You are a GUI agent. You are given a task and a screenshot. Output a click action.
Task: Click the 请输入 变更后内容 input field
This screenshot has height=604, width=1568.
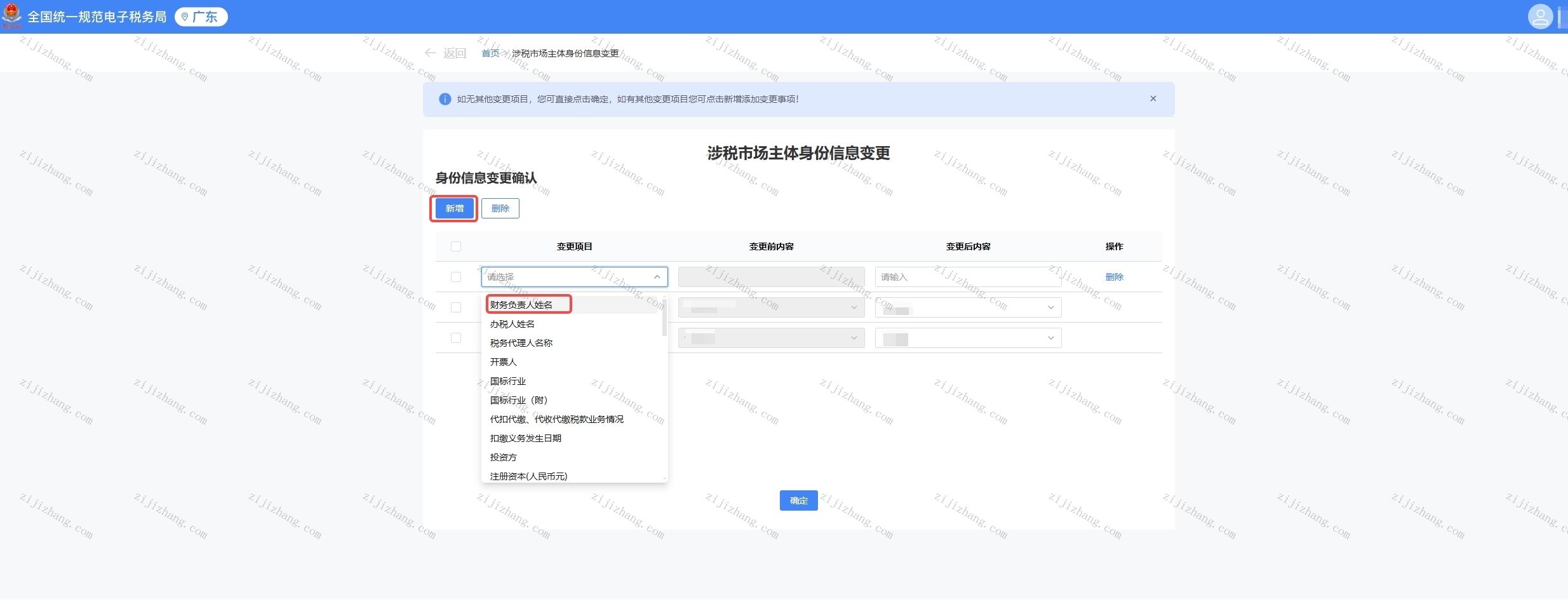tap(968, 277)
